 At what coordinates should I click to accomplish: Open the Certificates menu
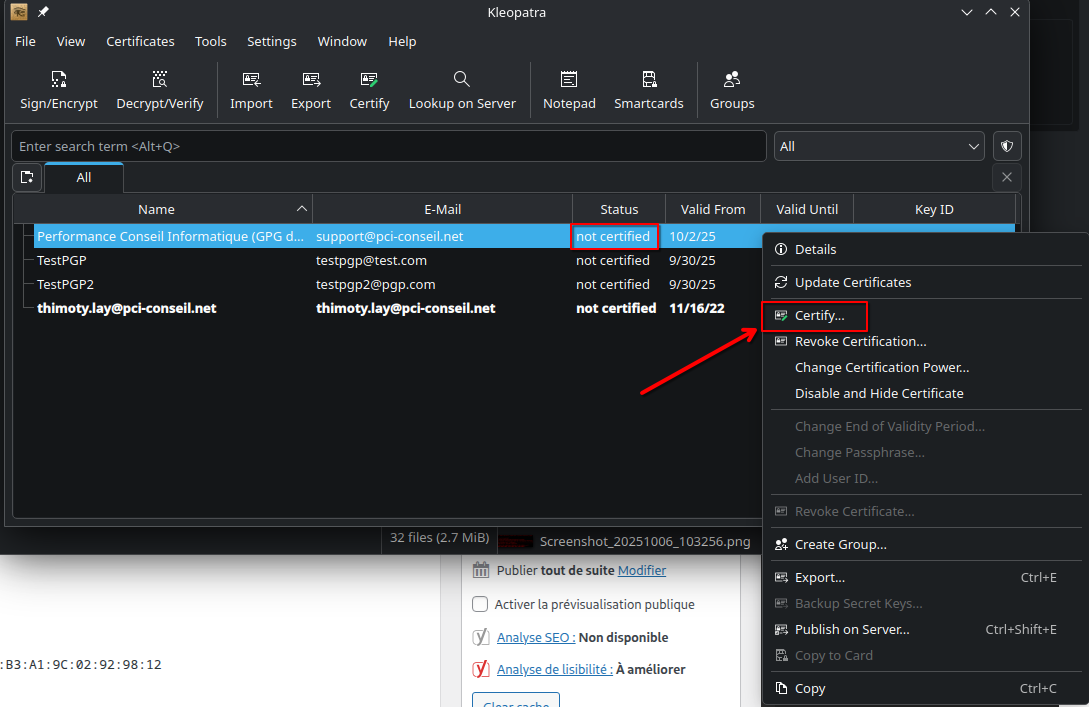(x=140, y=41)
